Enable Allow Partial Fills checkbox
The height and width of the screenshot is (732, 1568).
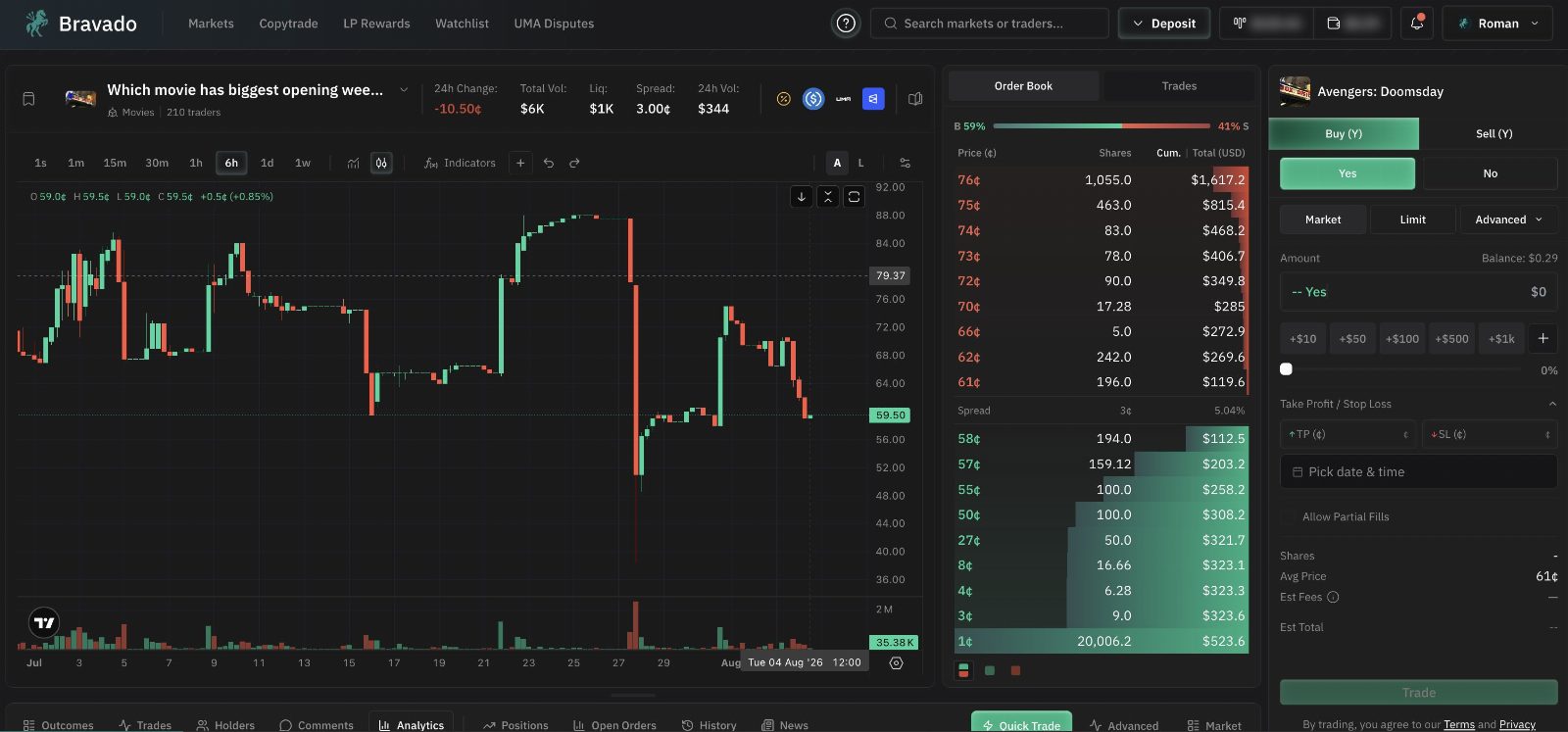pyautogui.click(x=1288, y=516)
